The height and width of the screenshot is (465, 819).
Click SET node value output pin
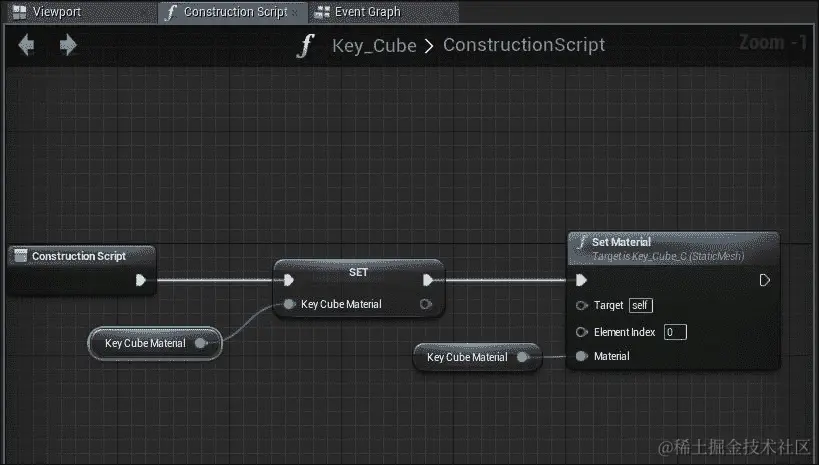426,304
